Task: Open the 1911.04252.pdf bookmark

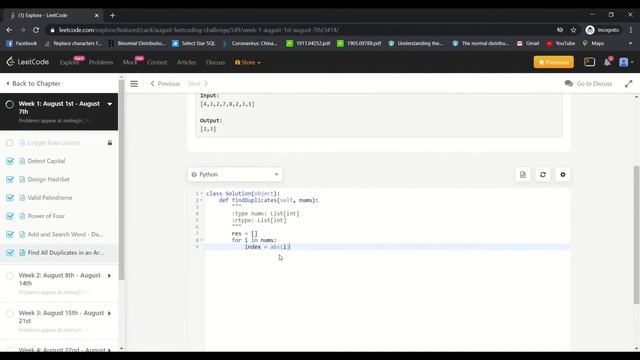Action: click(x=308, y=43)
